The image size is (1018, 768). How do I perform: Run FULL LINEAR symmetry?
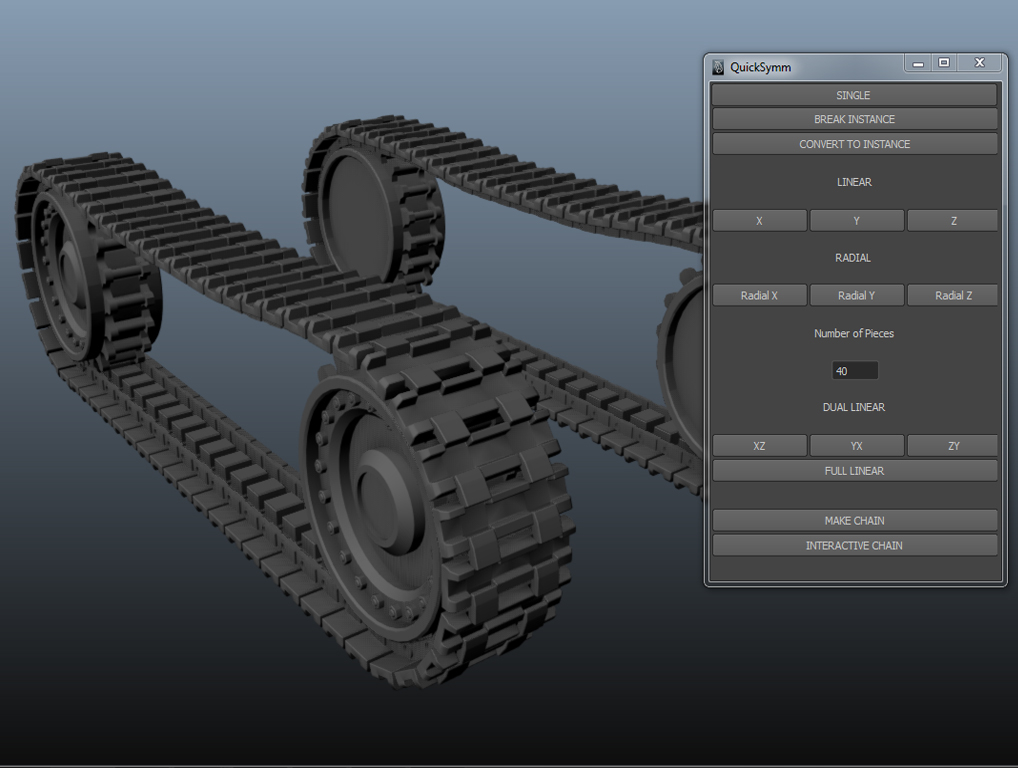[x=854, y=470]
